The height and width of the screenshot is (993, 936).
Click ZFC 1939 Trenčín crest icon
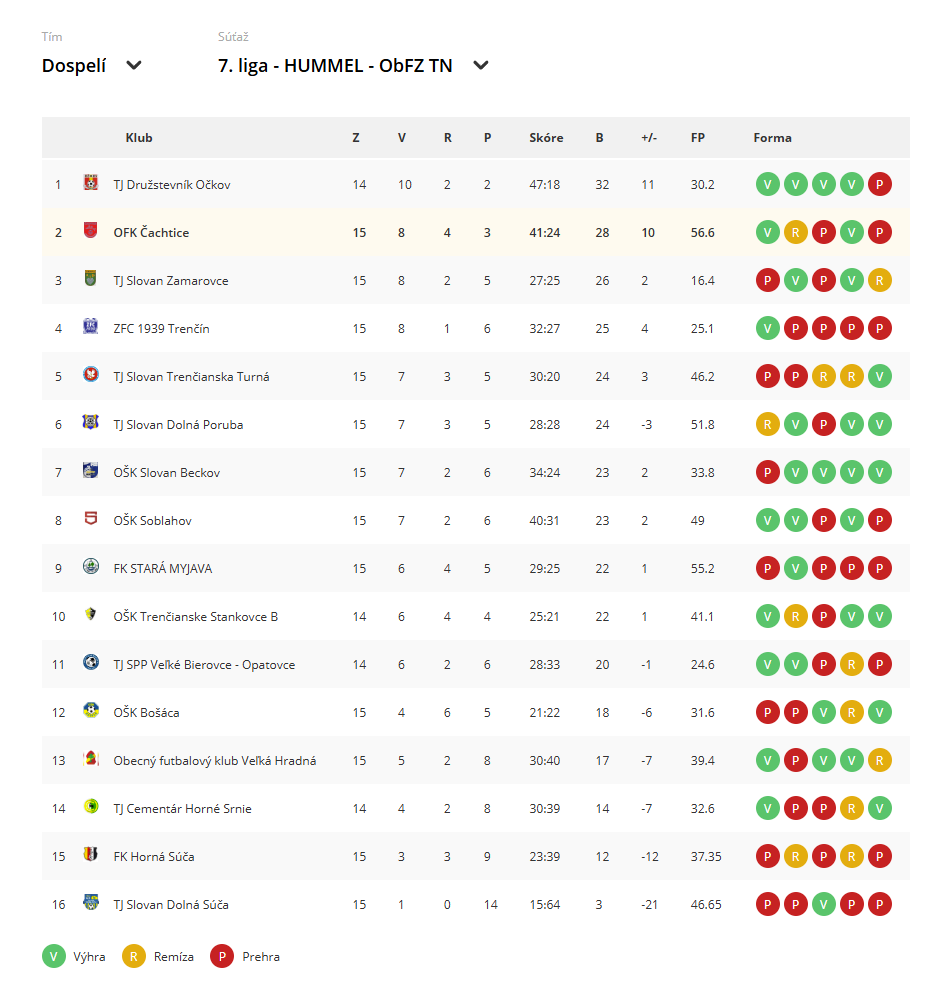tap(91, 327)
